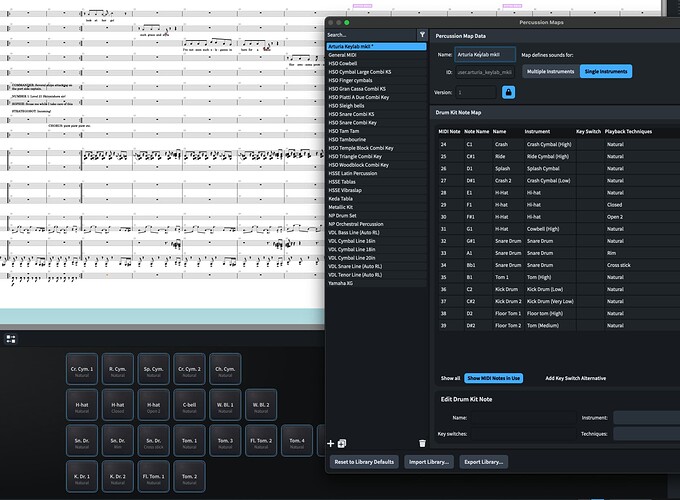Open drum pad layout icon in lower panel
Screen dimensions: 680x500
pyautogui.click(x=11, y=339)
